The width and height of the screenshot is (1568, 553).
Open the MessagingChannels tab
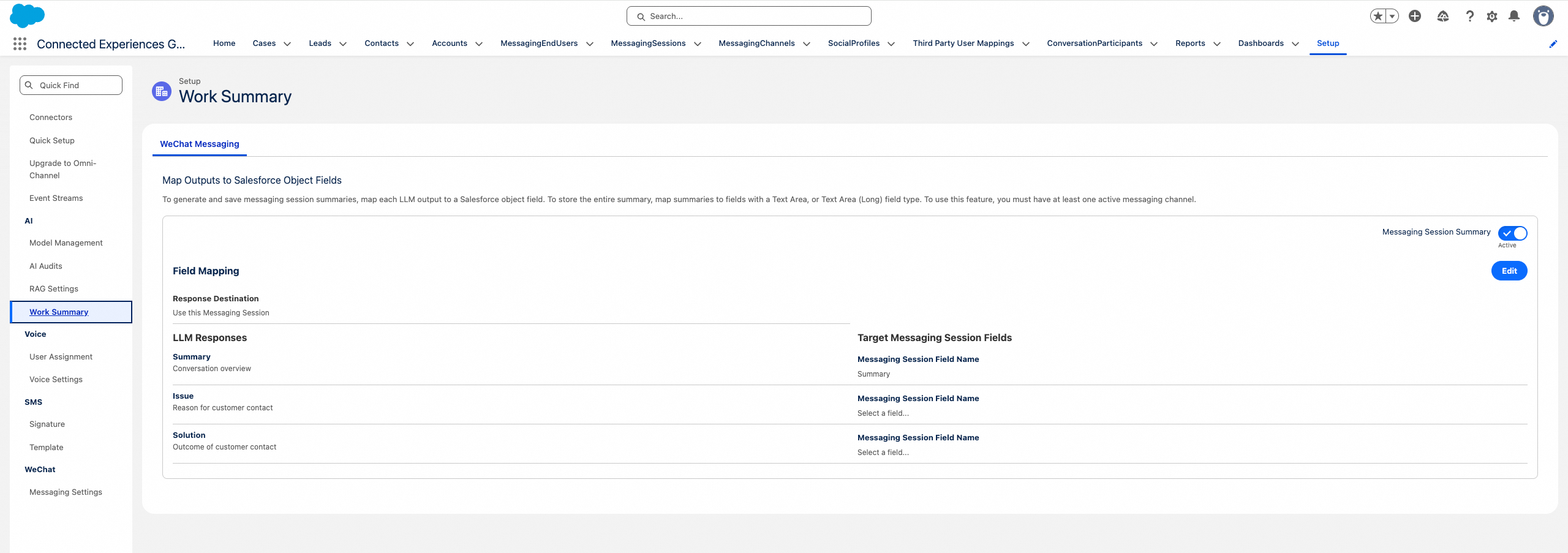[756, 43]
